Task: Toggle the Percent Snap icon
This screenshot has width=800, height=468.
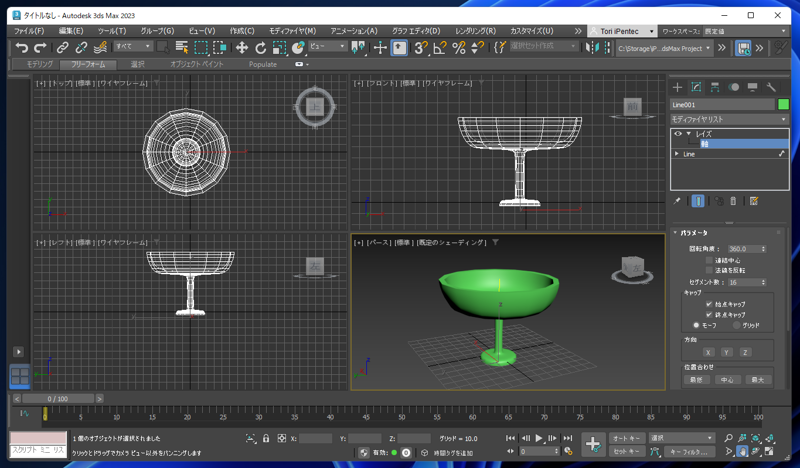Action: point(459,47)
